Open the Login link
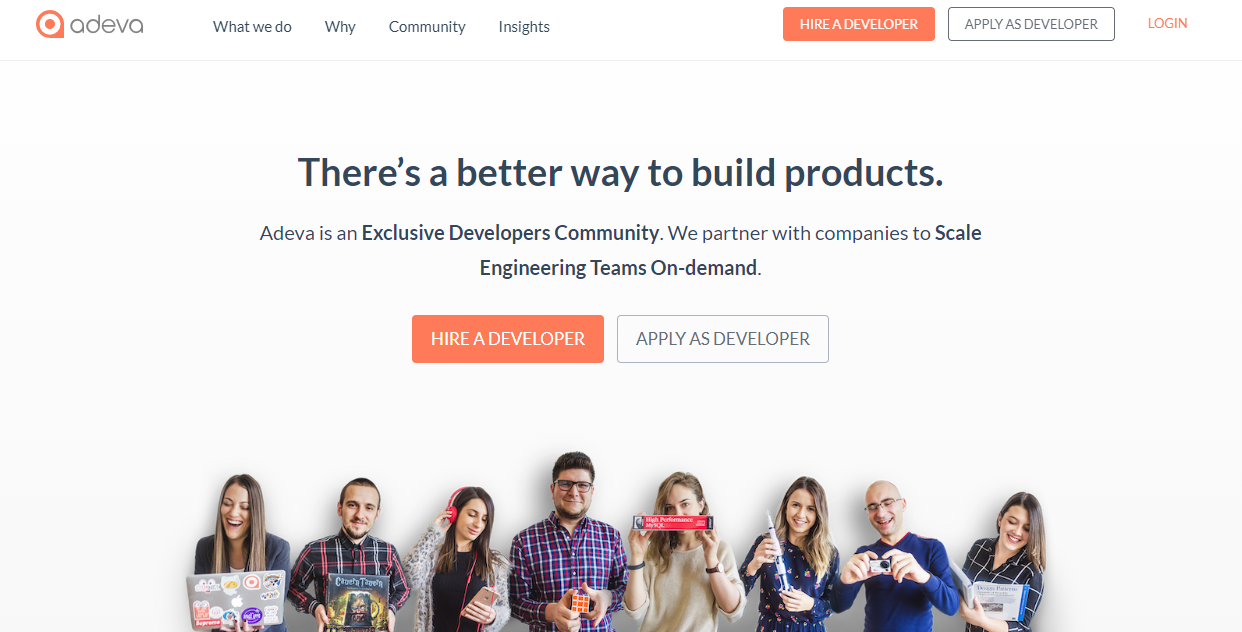The width and height of the screenshot is (1242, 632). (x=1167, y=23)
